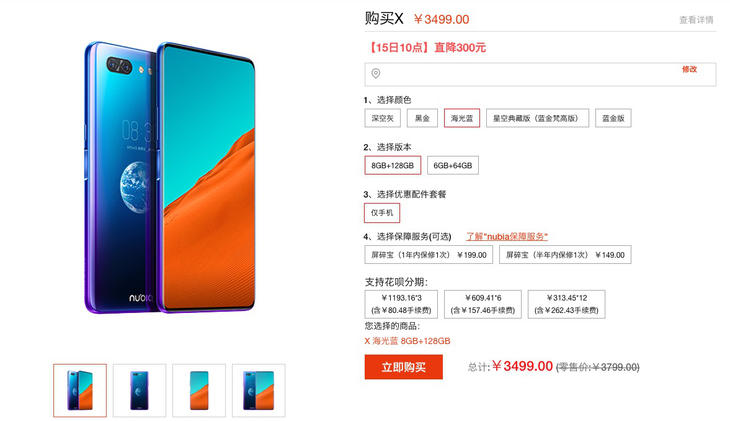Select the 深空灰 color option
This screenshot has height=421, width=730.
tap(383, 118)
